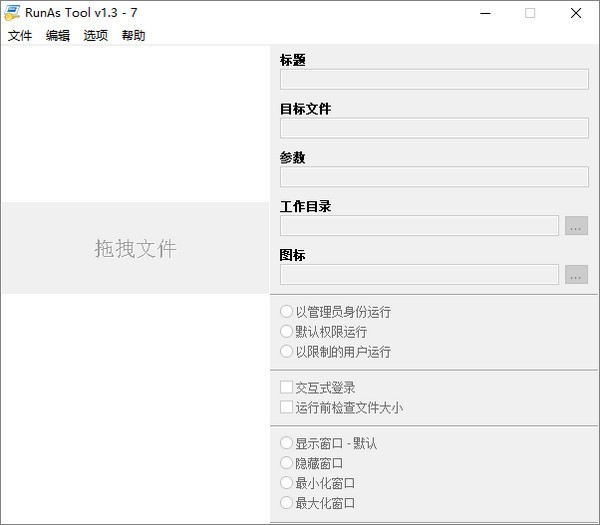600x525 pixels.
Task: Open the 帮助 menu
Action: point(133,35)
